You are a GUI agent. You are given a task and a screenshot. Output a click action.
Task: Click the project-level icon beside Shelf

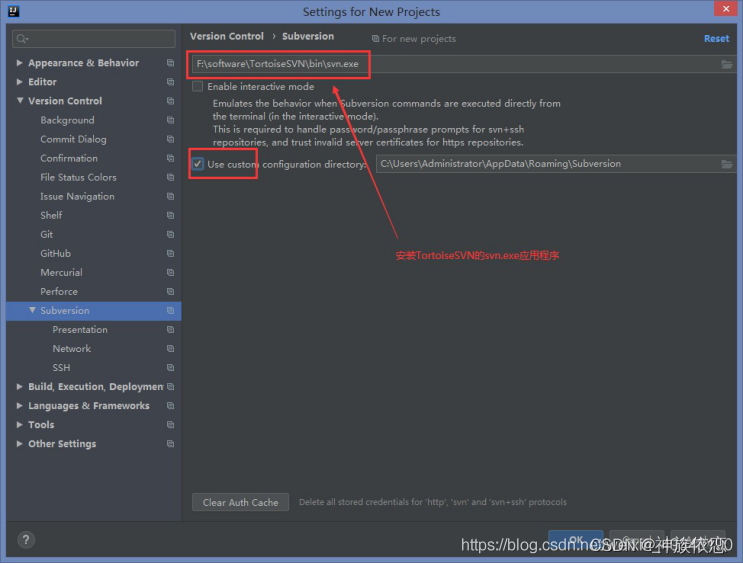click(171, 215)
